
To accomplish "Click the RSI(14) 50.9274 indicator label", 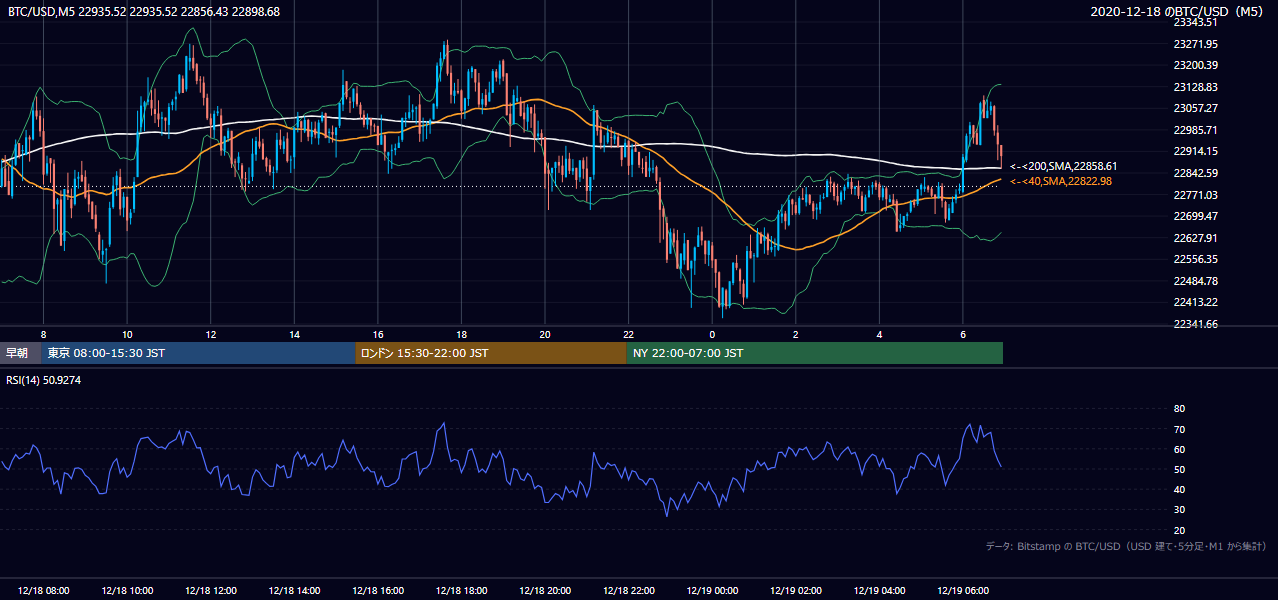I will click(44, 381).
